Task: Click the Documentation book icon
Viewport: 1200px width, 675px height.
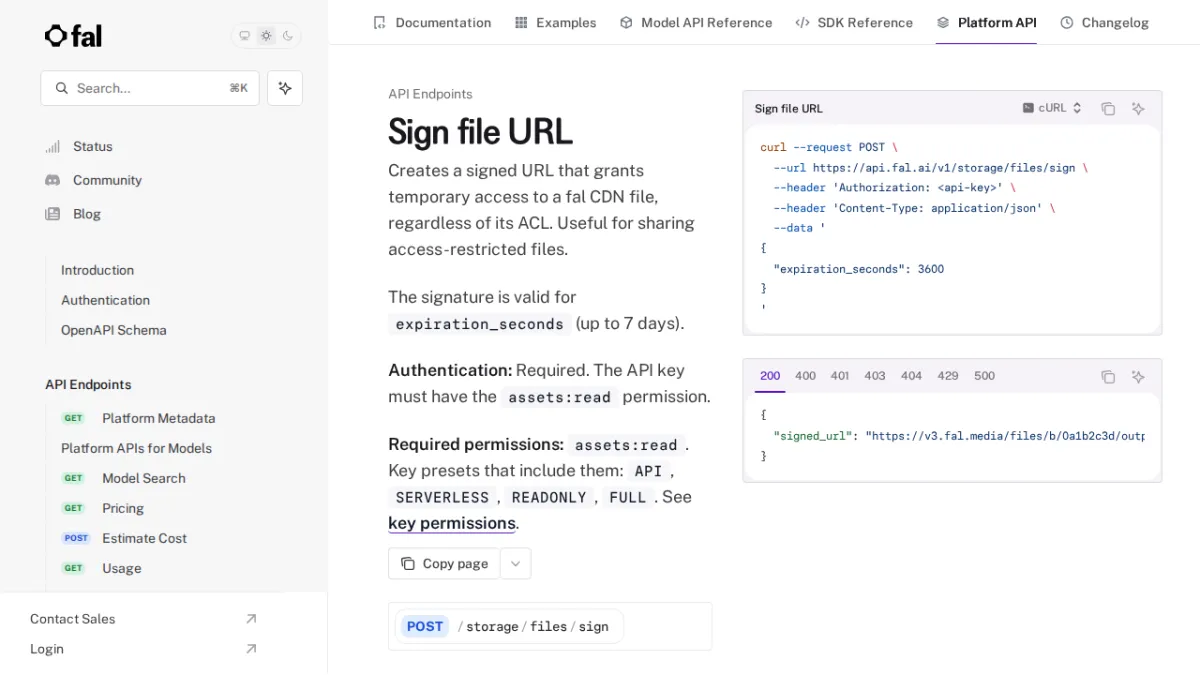Action: [379, 22]
